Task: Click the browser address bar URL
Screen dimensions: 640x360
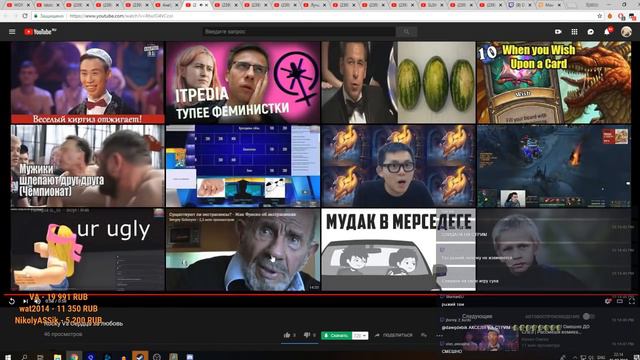Action: [122, 16]
